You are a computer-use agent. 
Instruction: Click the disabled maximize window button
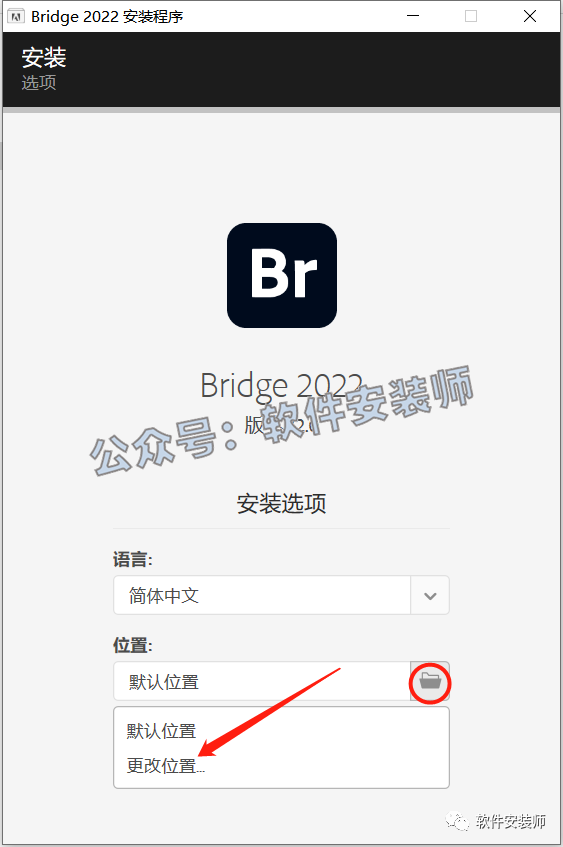tap(471, 16)
